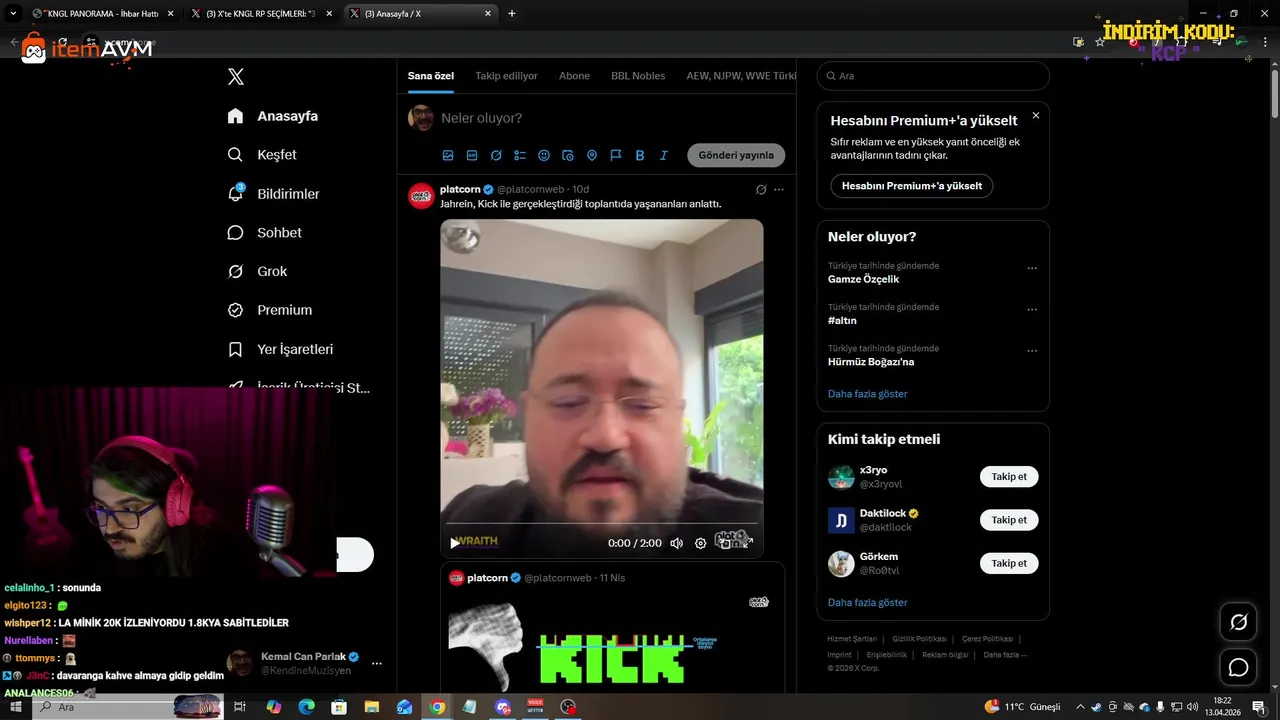Viewport: 1280px width, 720px height.
Task: Open browser tab search dropdown arrow
Action: coord(13,14)
